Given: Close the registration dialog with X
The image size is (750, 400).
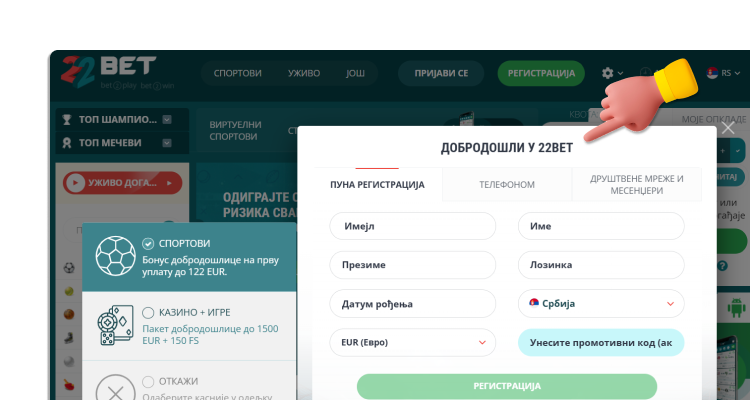Looking at the screenshot, I should [728, 128].
